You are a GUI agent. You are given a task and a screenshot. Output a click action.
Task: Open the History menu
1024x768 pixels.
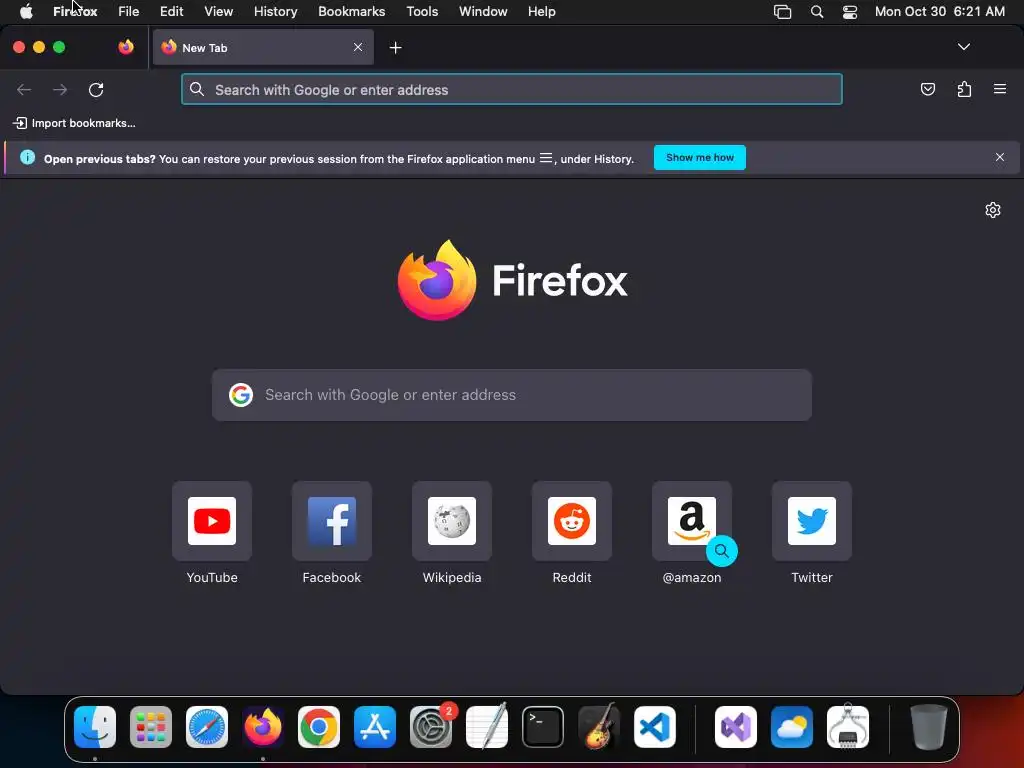[x=276, y=11]
